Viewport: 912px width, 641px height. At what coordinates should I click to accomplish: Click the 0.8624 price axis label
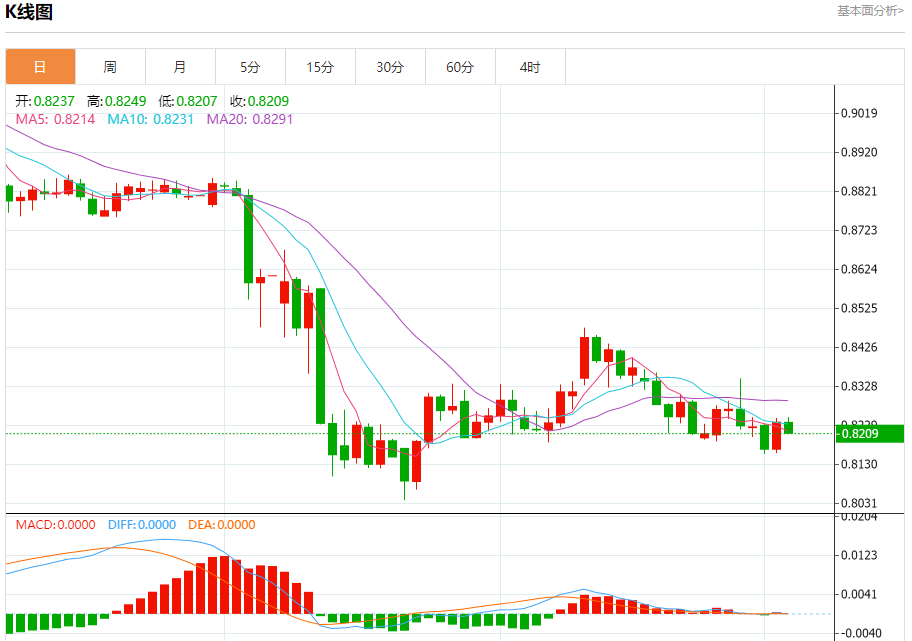click(859, 269)
